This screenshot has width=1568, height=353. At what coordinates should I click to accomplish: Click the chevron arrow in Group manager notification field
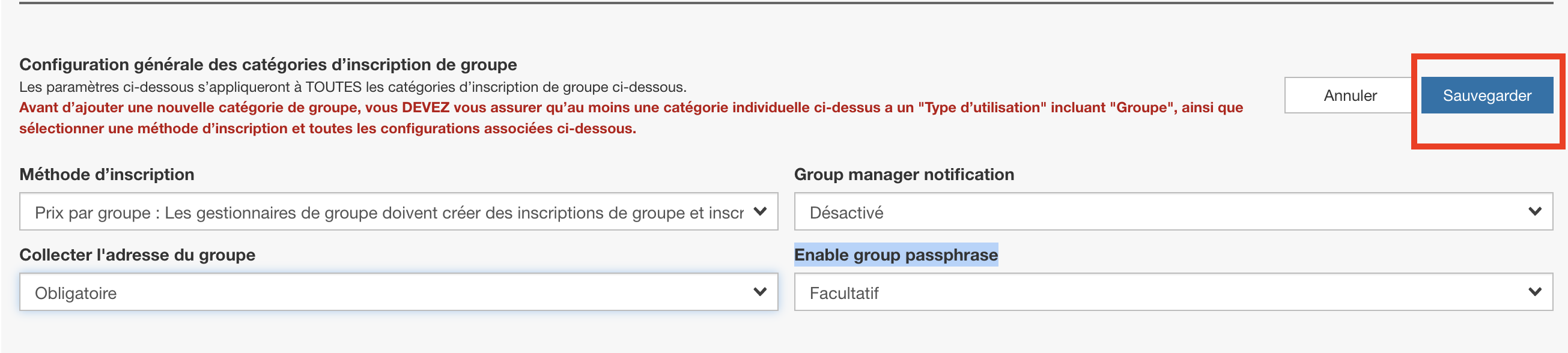pyautogui.click(x=1534, y=211)
